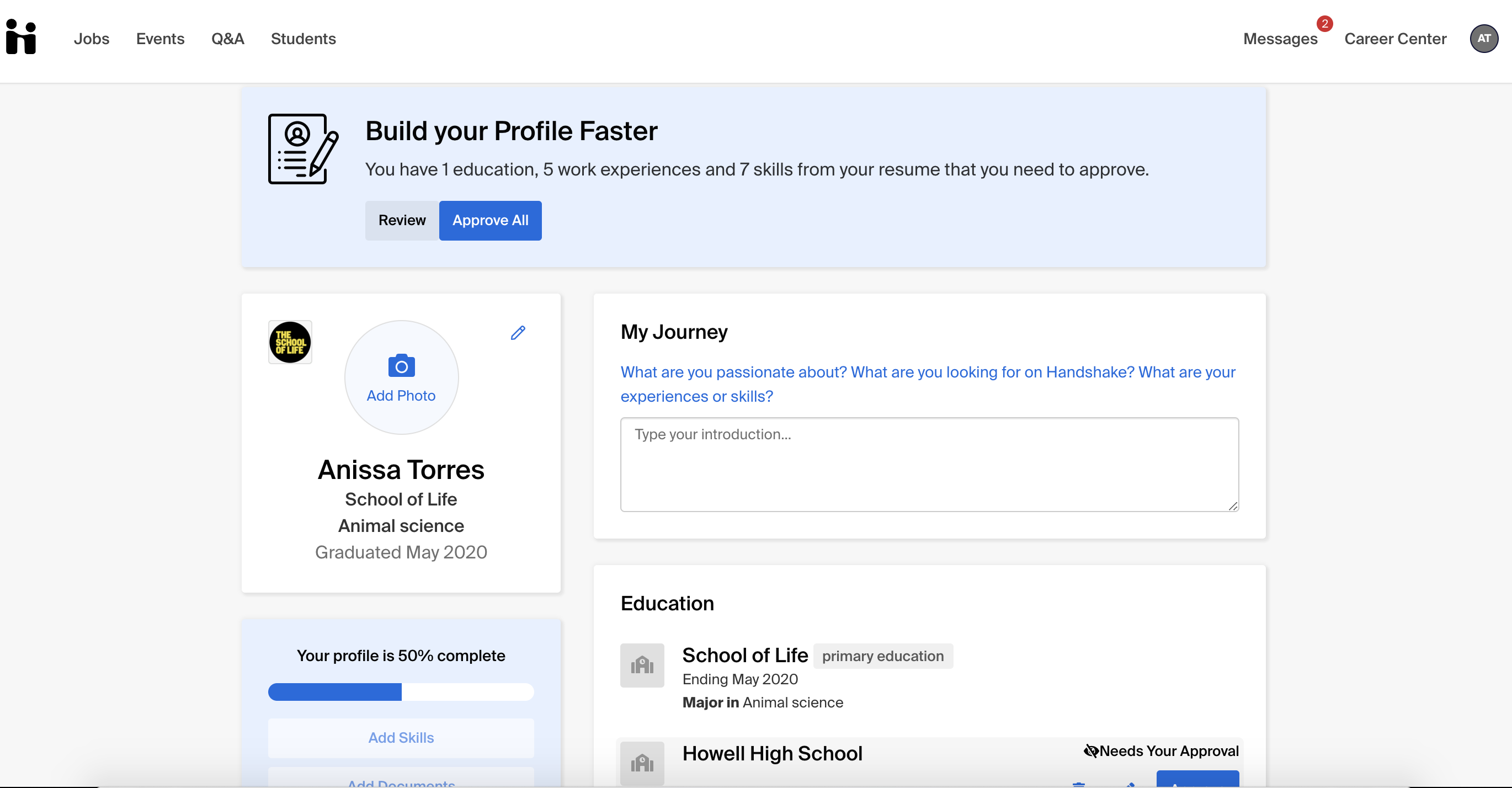Image resolution: width=1512 pixels, height=788 pixels.
Task: Click the pencil edit profile icon
Action: click(518, 333)
